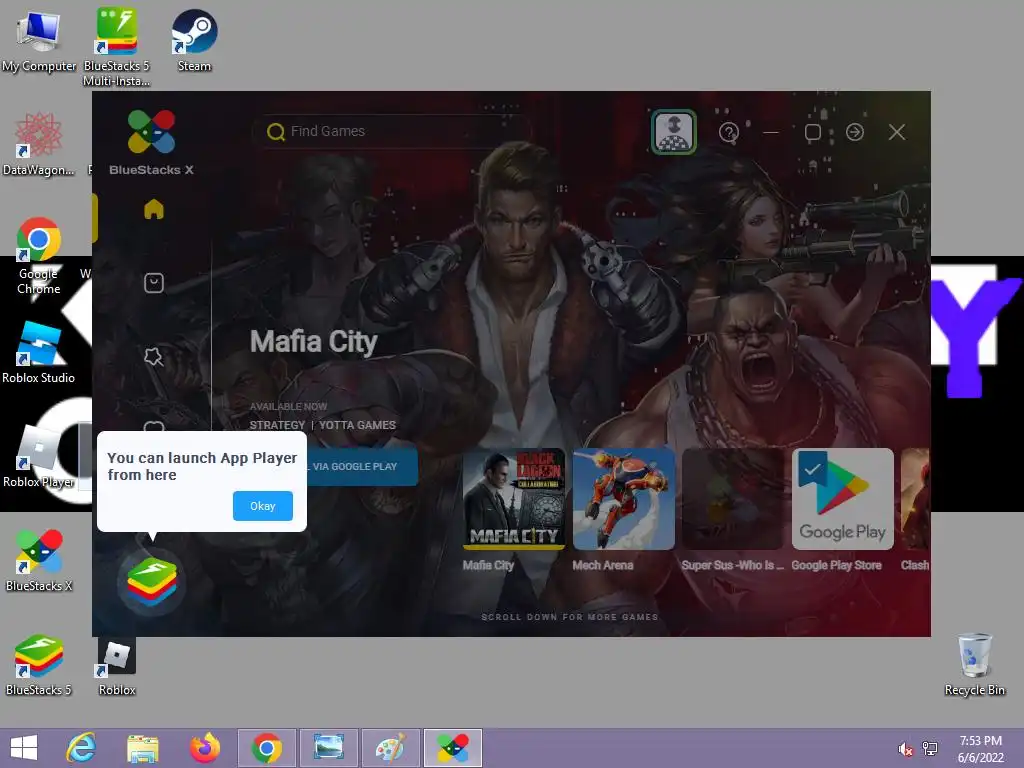Click the network tray icon
The height and width of the screenshot is (768, 1024).
pyautogui.click(x=930, y=749)
